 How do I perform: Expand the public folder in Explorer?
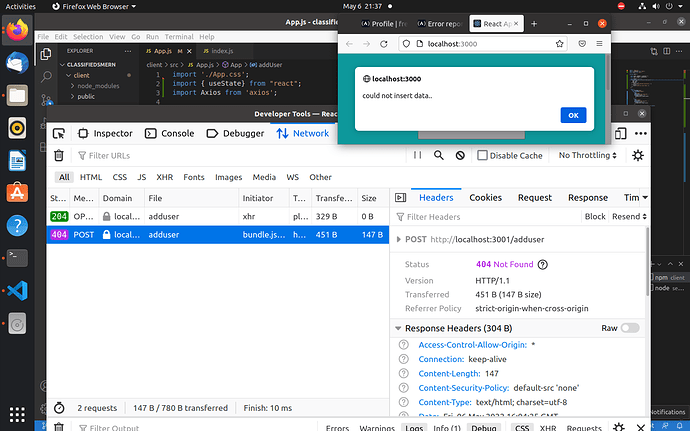pyautogui.click(x=86, y=96)
